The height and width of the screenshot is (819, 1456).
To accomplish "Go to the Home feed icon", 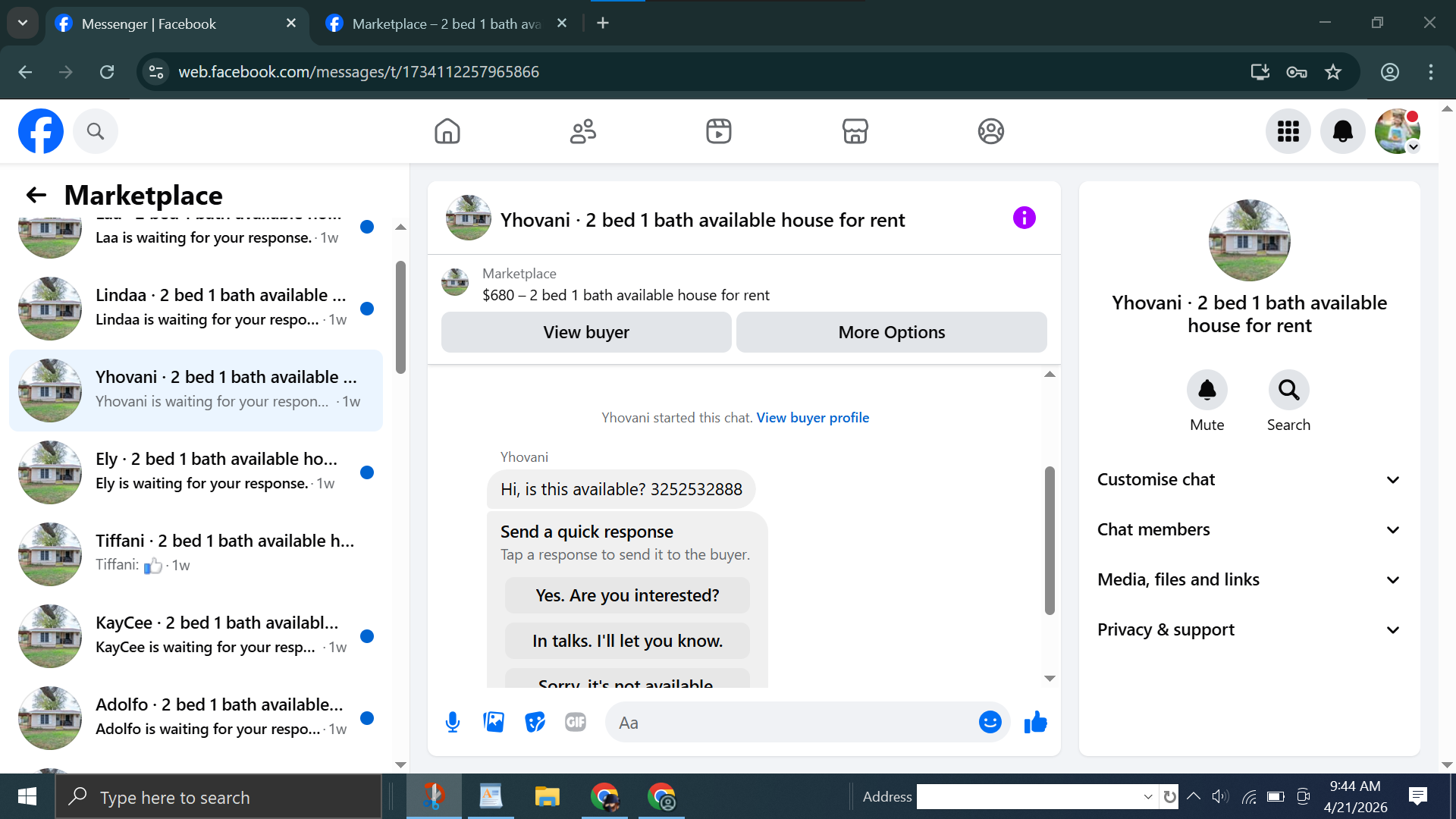I will coord(447,131).
